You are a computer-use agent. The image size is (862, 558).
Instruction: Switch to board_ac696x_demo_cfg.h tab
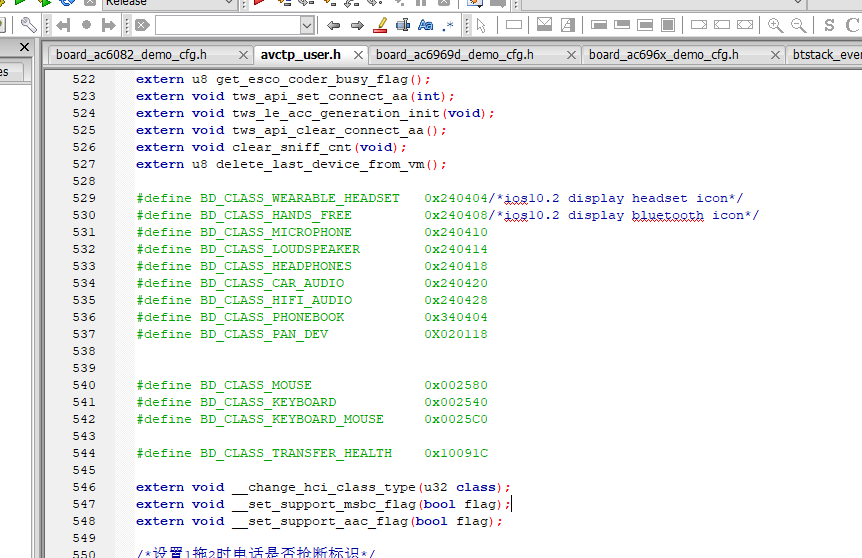tap(664, 54)
